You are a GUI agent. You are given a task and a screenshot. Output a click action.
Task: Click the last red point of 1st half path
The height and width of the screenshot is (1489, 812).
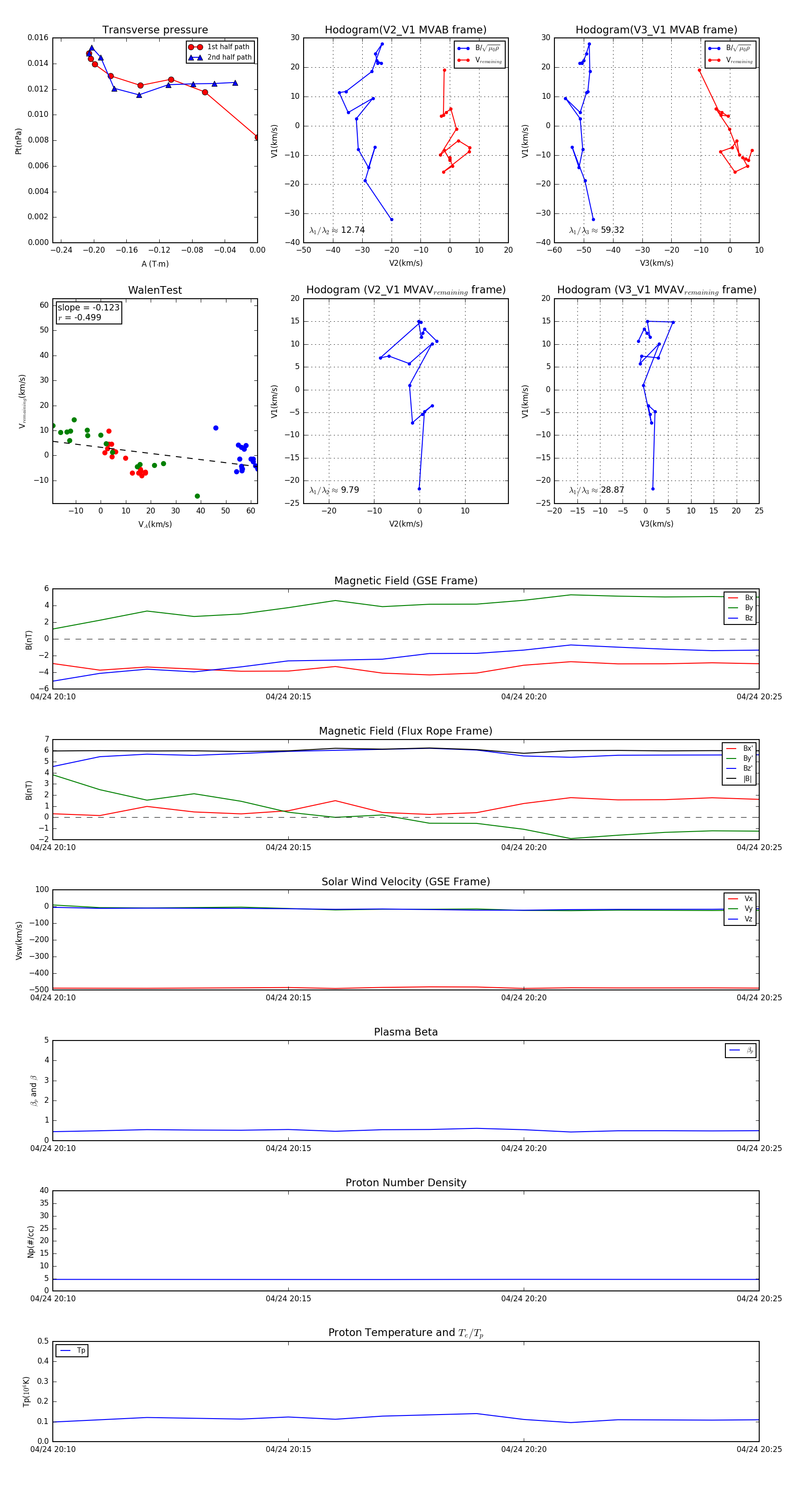point(257,138)
